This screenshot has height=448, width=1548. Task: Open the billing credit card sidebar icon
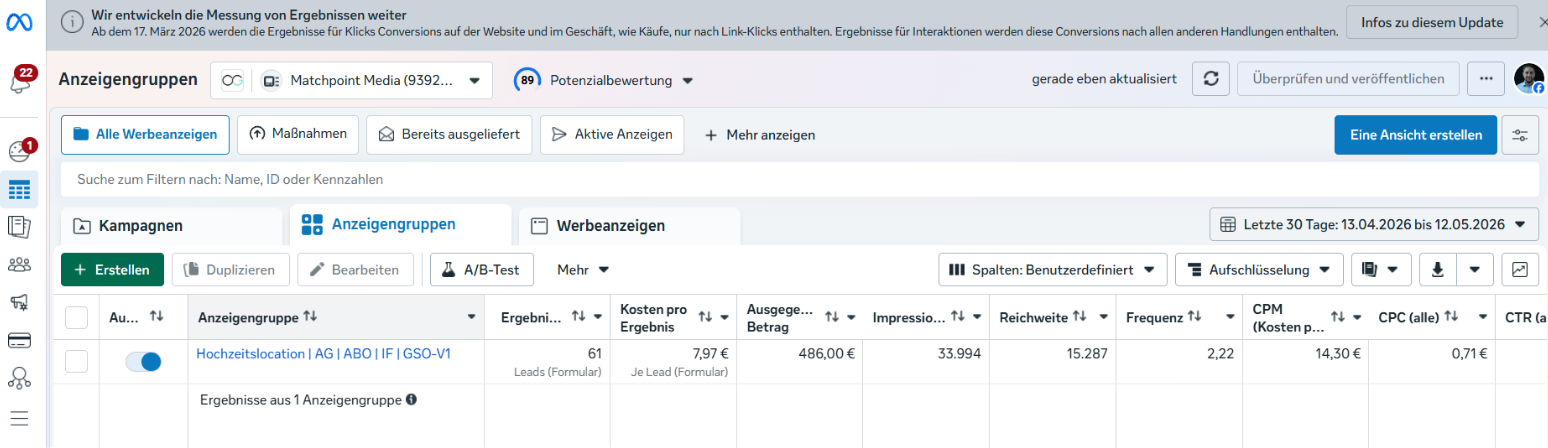[19, 340]
